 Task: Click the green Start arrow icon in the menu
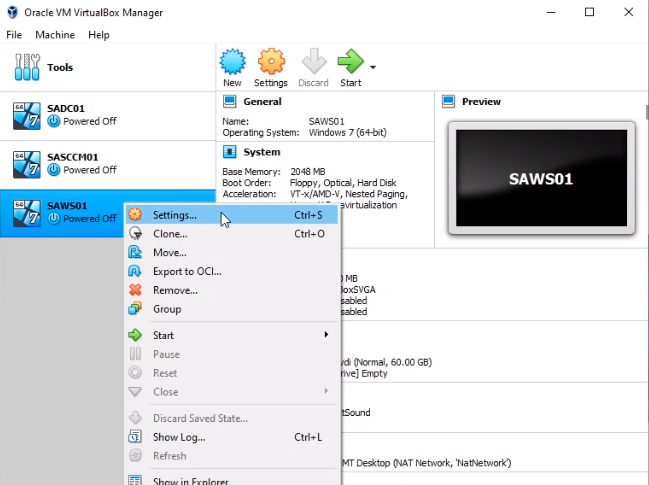[x=135, y=335]
